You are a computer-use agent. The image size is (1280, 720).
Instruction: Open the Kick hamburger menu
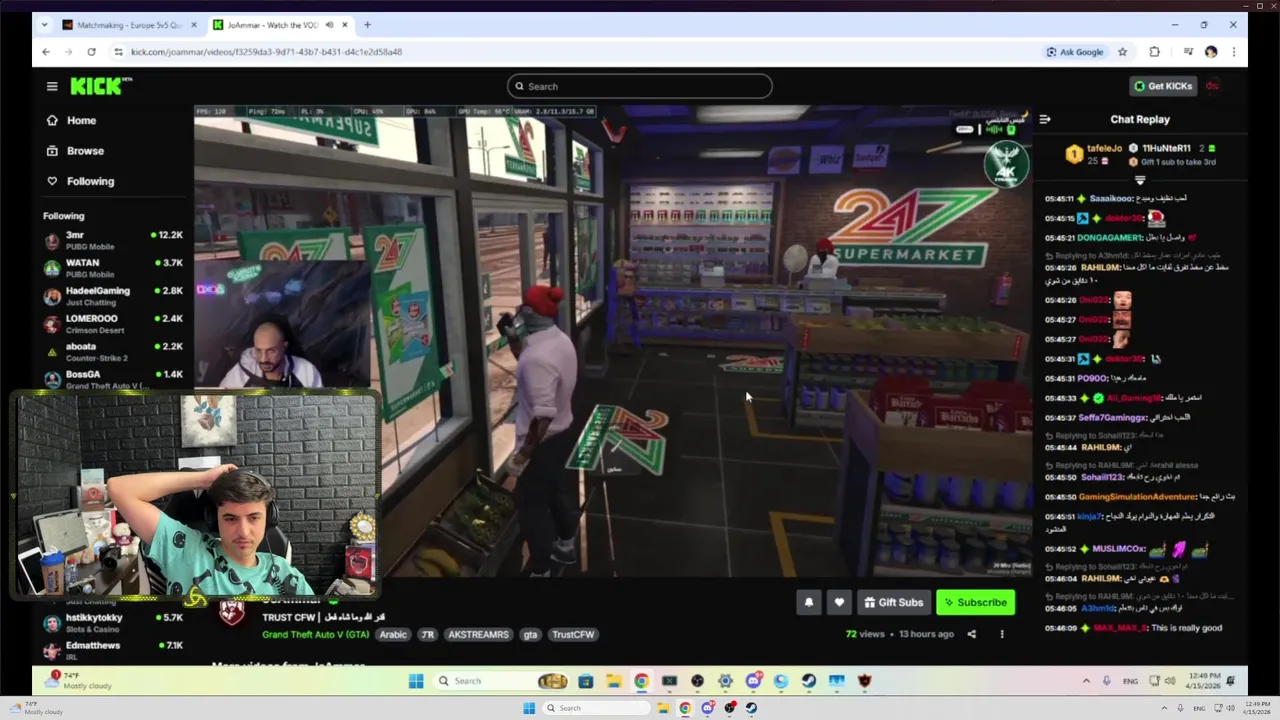(x=52, y=86)
